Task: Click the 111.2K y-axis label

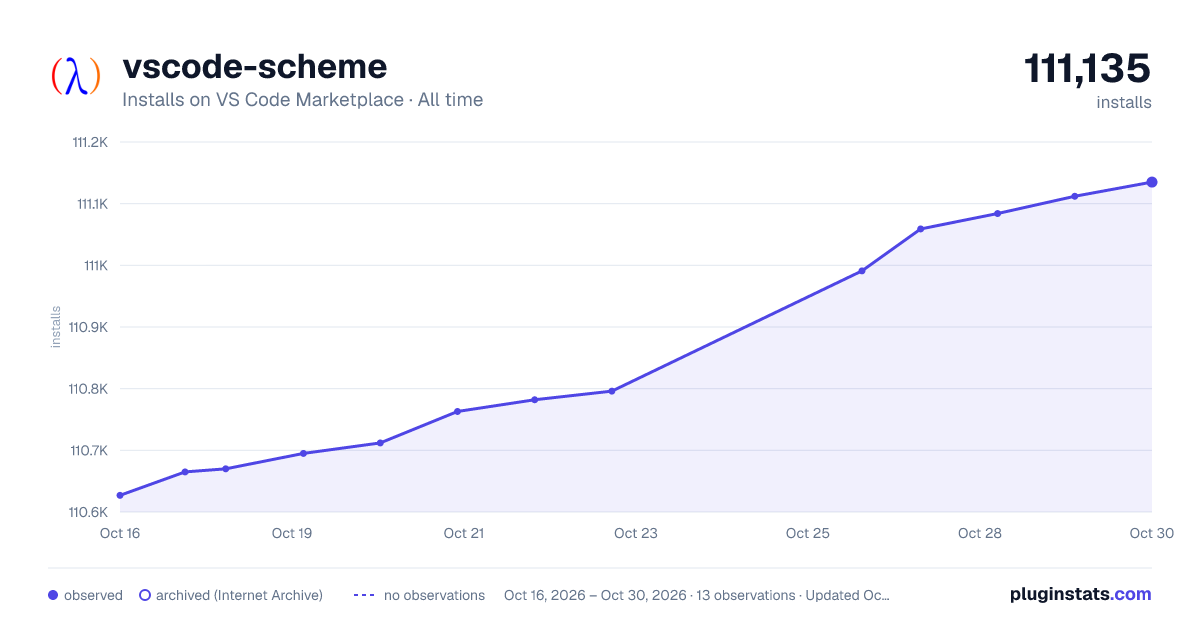Action: pos(90,142)
